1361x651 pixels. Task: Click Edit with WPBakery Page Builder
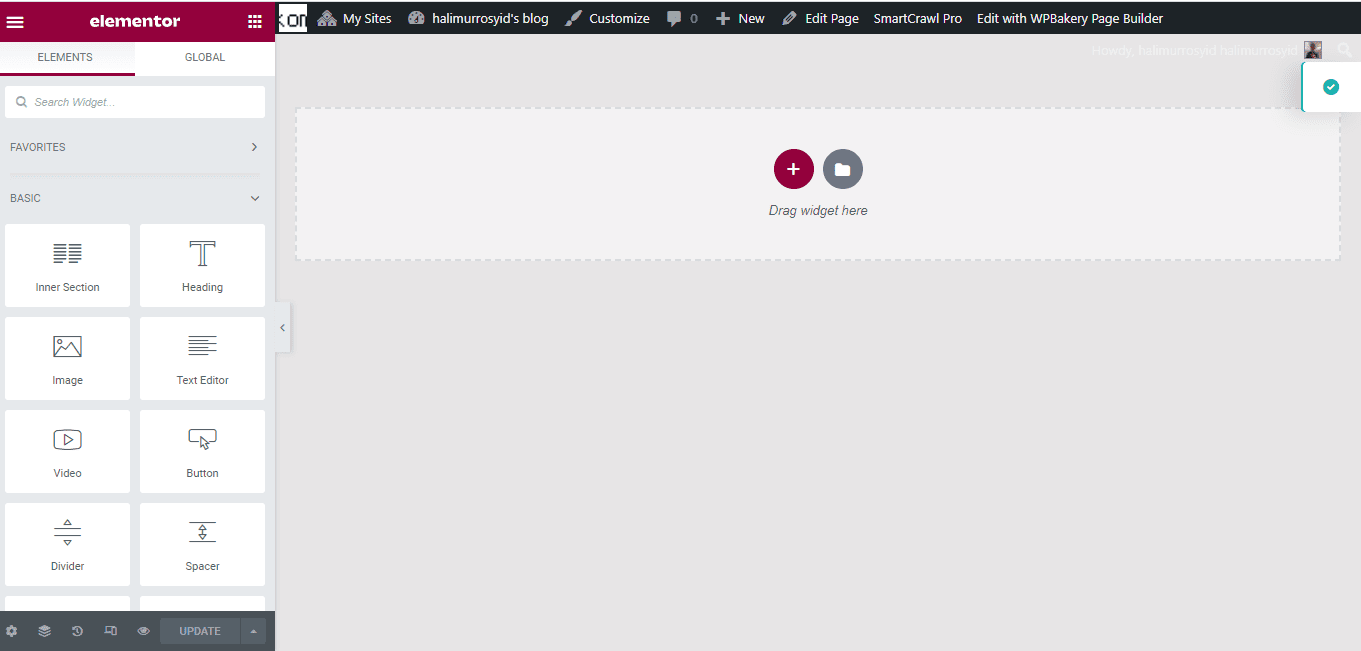[1069, 18]
